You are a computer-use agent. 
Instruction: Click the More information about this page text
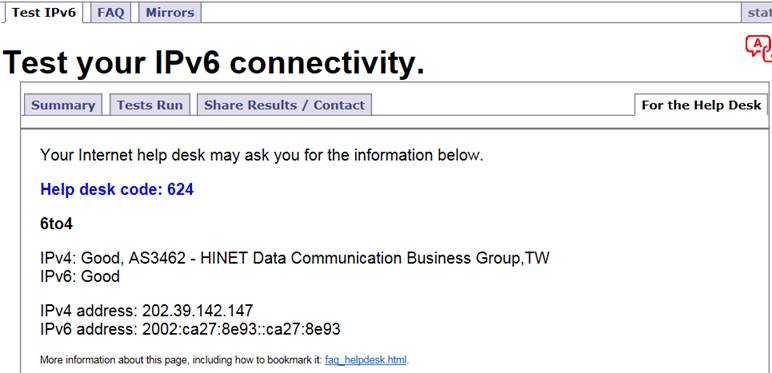[x=181, y=360]
